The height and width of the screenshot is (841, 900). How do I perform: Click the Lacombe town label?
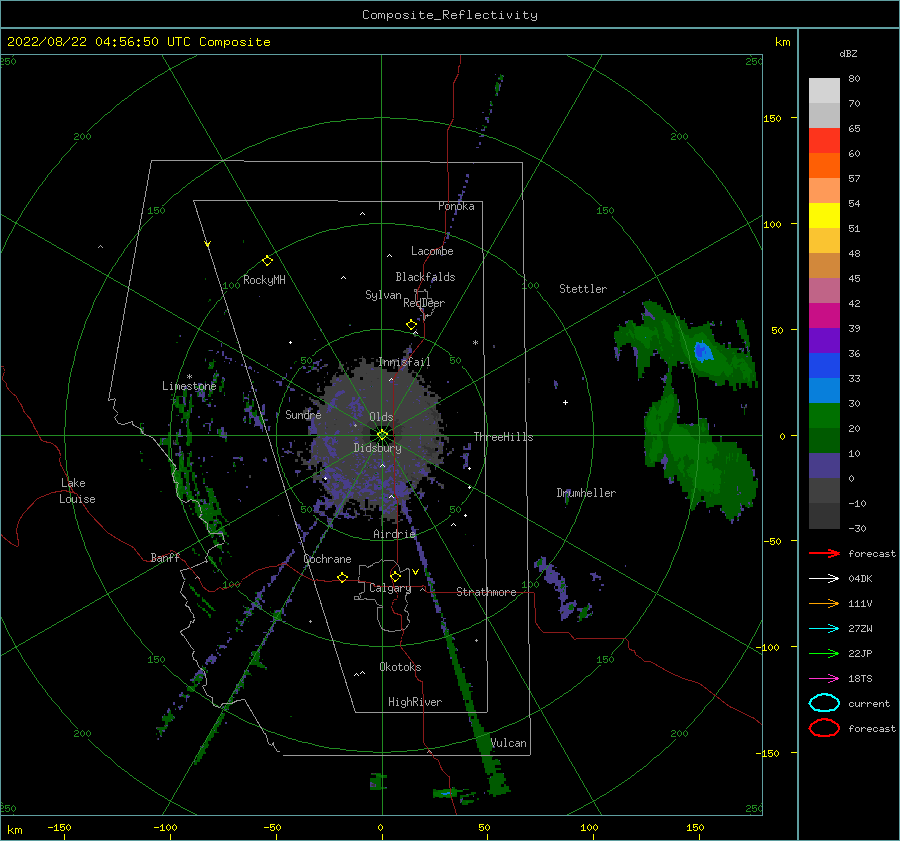click(x=432, y=251)
